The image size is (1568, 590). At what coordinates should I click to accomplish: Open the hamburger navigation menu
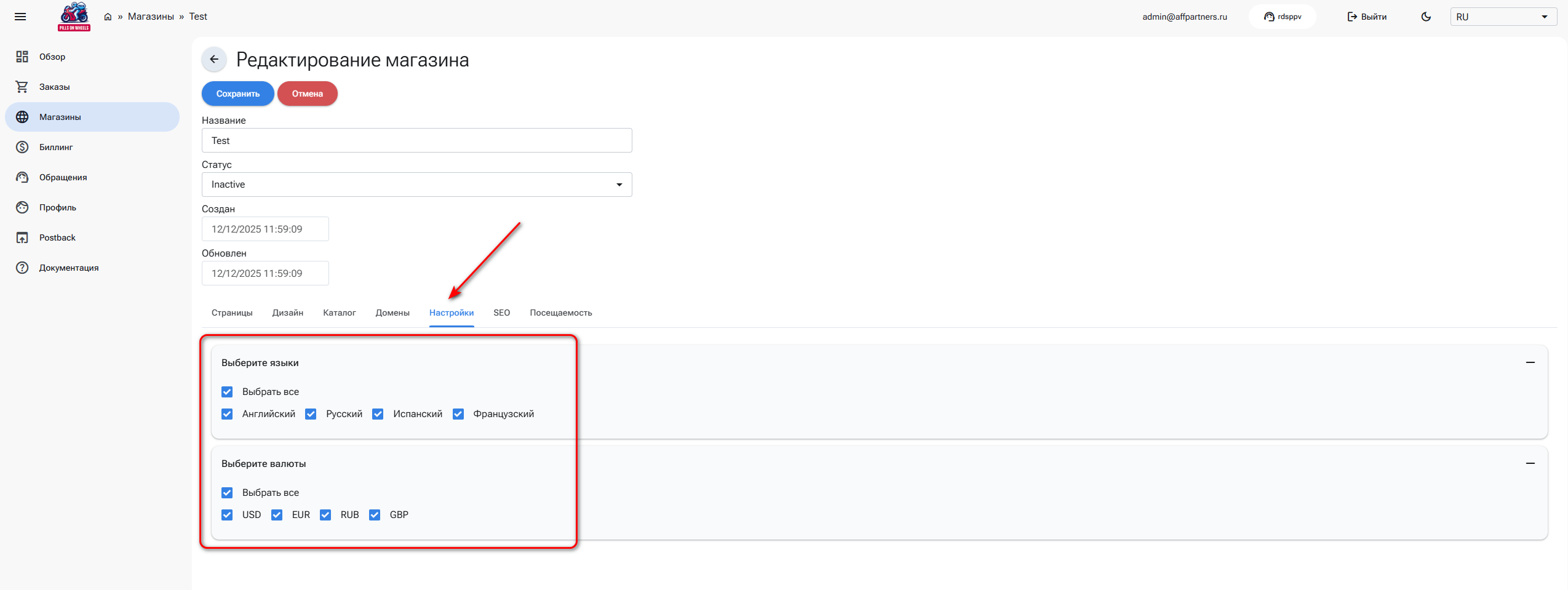(x=20, y=17)
